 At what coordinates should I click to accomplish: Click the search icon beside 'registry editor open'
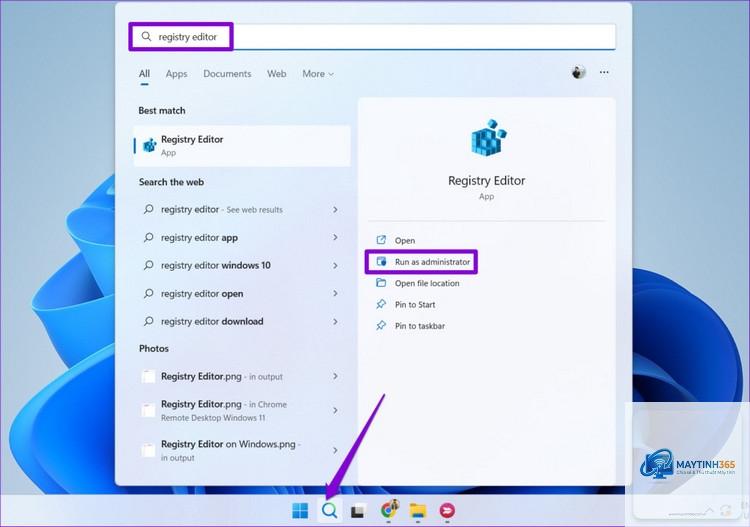pos(149,293)
